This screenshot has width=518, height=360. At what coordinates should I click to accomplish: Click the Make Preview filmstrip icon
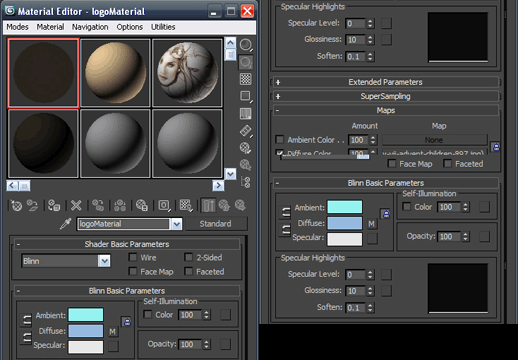(246, 131)
